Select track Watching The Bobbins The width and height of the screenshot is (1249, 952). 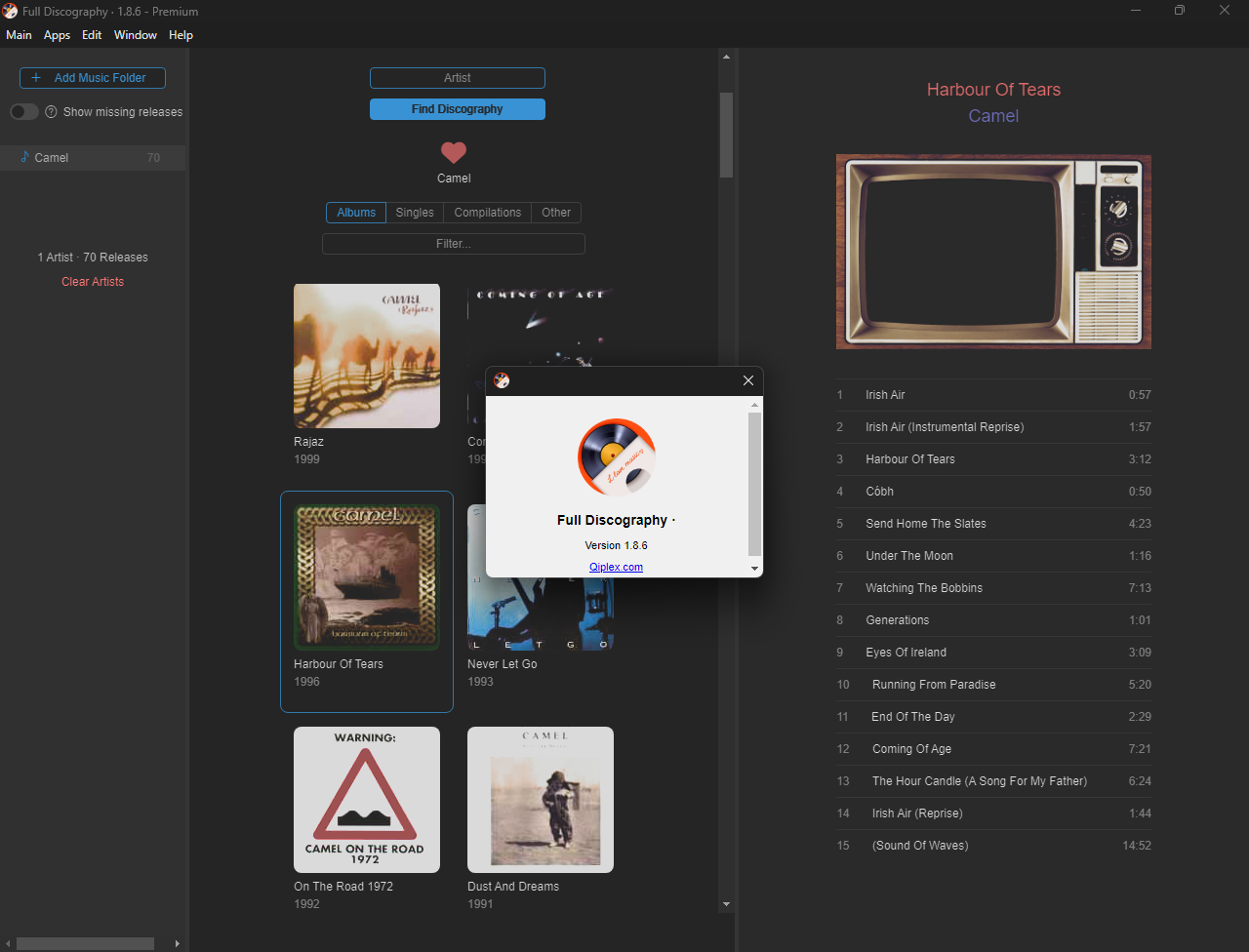point(993,588)
